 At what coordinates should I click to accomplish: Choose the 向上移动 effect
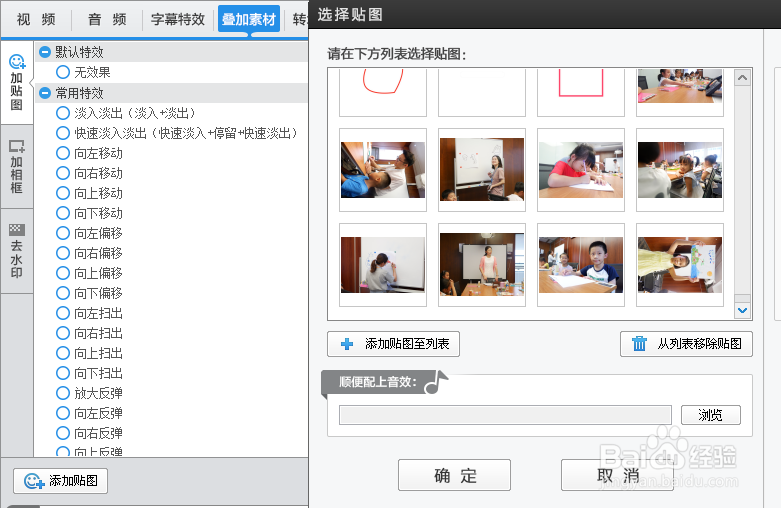(63, 193)
